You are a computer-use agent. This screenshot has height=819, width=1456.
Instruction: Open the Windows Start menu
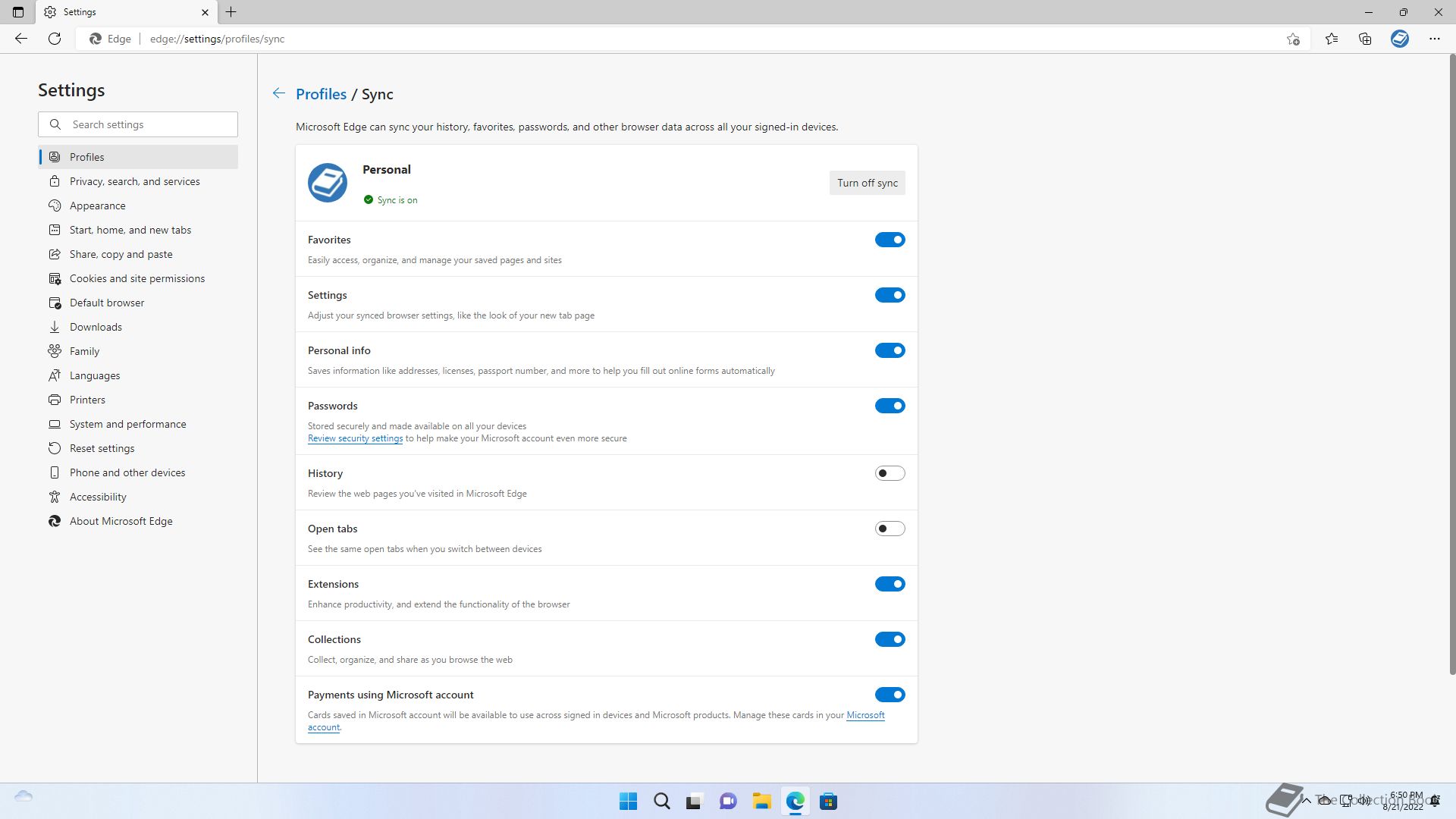pyautogui.click(x=628, y=802)
